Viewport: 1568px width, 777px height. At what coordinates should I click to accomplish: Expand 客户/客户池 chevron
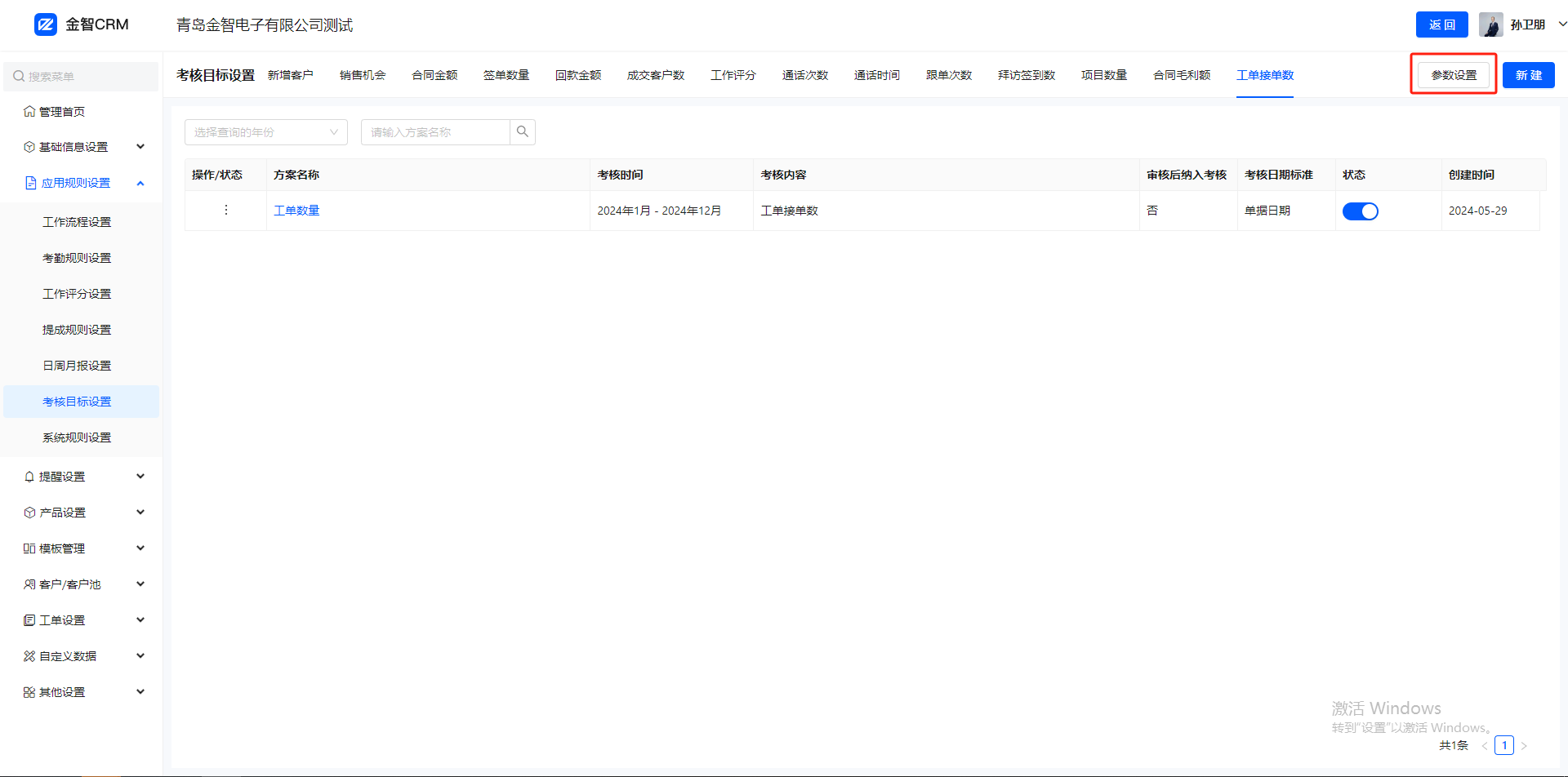click(x=140, y=584)
